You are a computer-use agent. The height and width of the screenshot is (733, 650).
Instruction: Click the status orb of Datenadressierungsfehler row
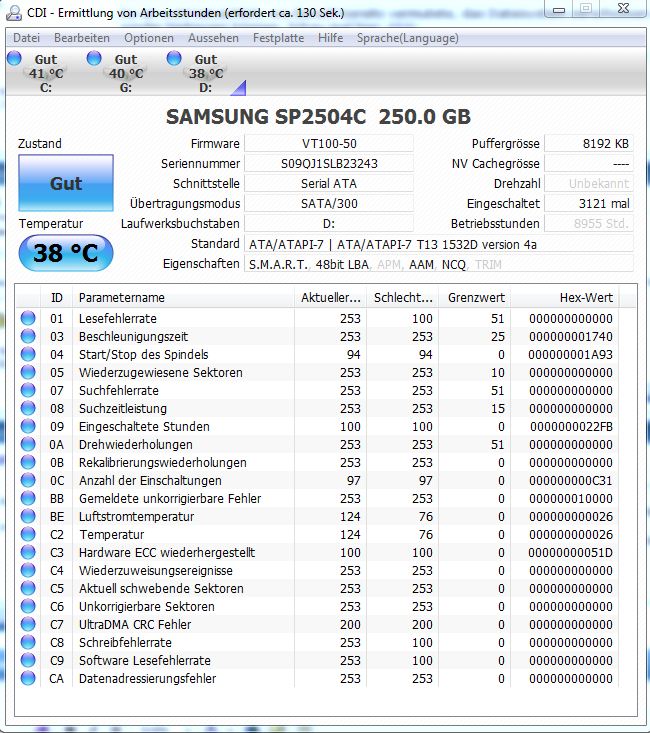tap(28, 678)
